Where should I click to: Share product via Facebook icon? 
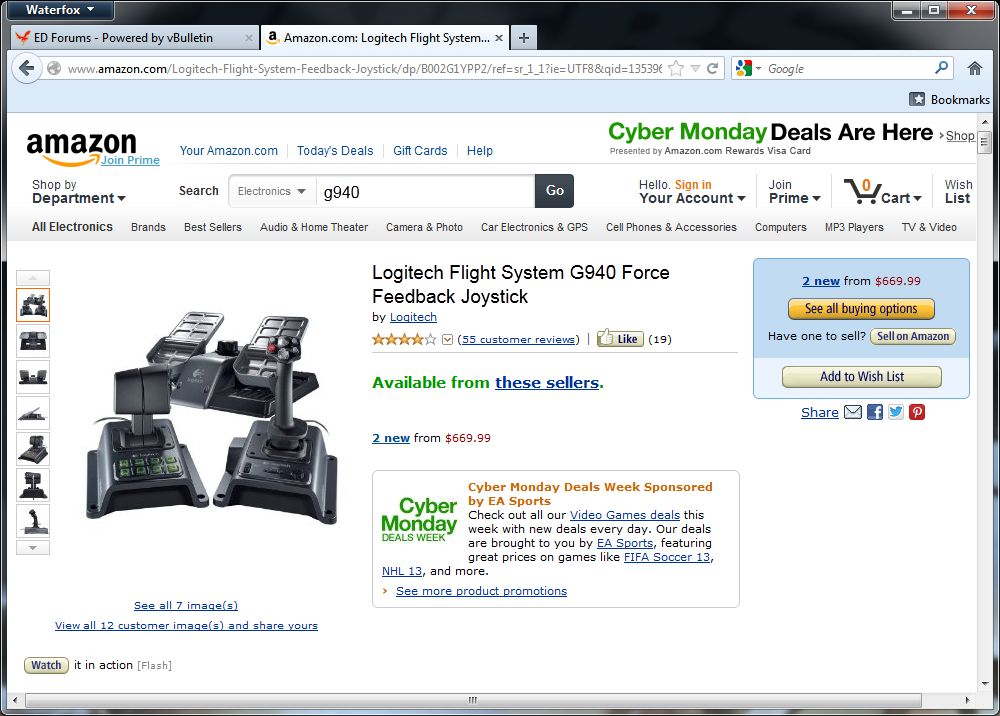coord(875,412)
